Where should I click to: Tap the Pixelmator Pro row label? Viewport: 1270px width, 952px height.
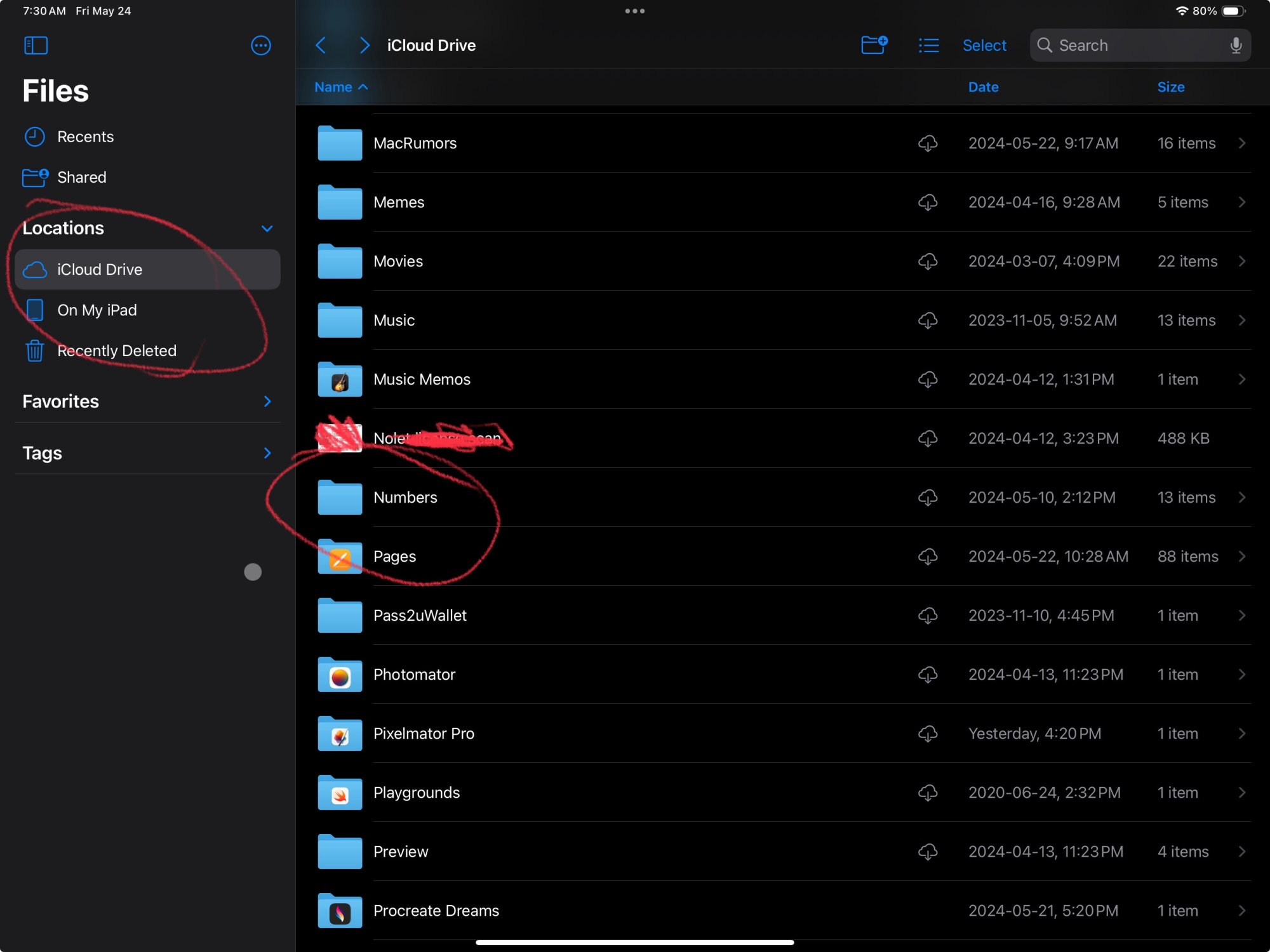tap(424, 733)
